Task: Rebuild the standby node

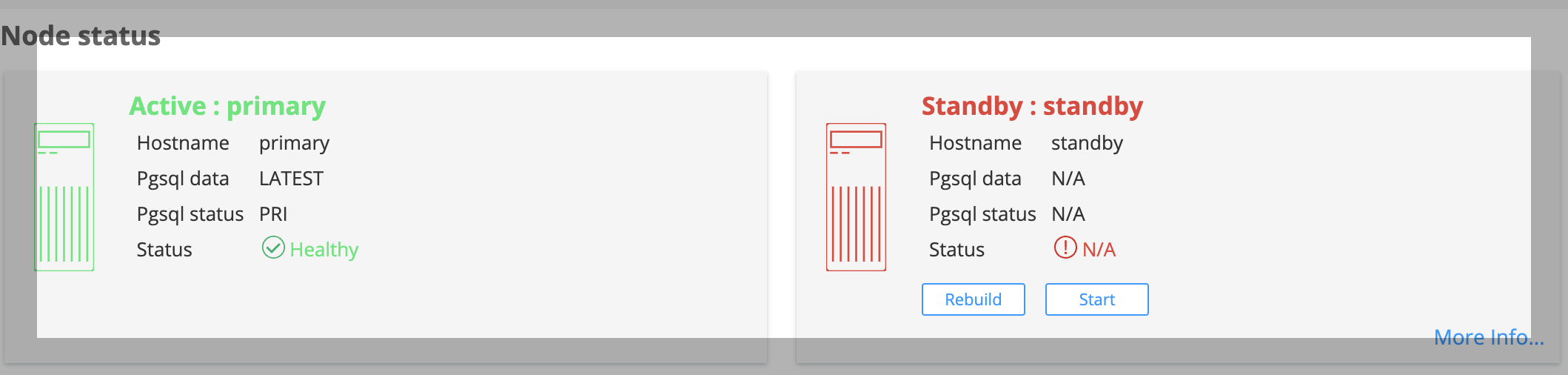Action: pos(974,299)
